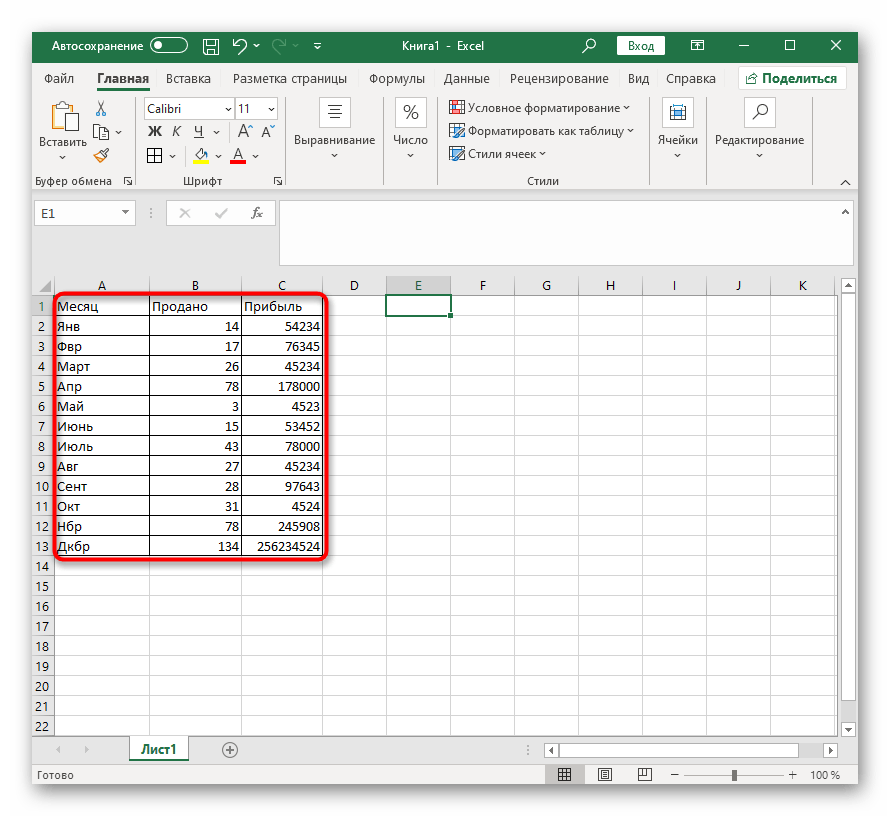Click the Save floppy disk icon
This screenshot has height=816, width=890.
tap(211, 46)
